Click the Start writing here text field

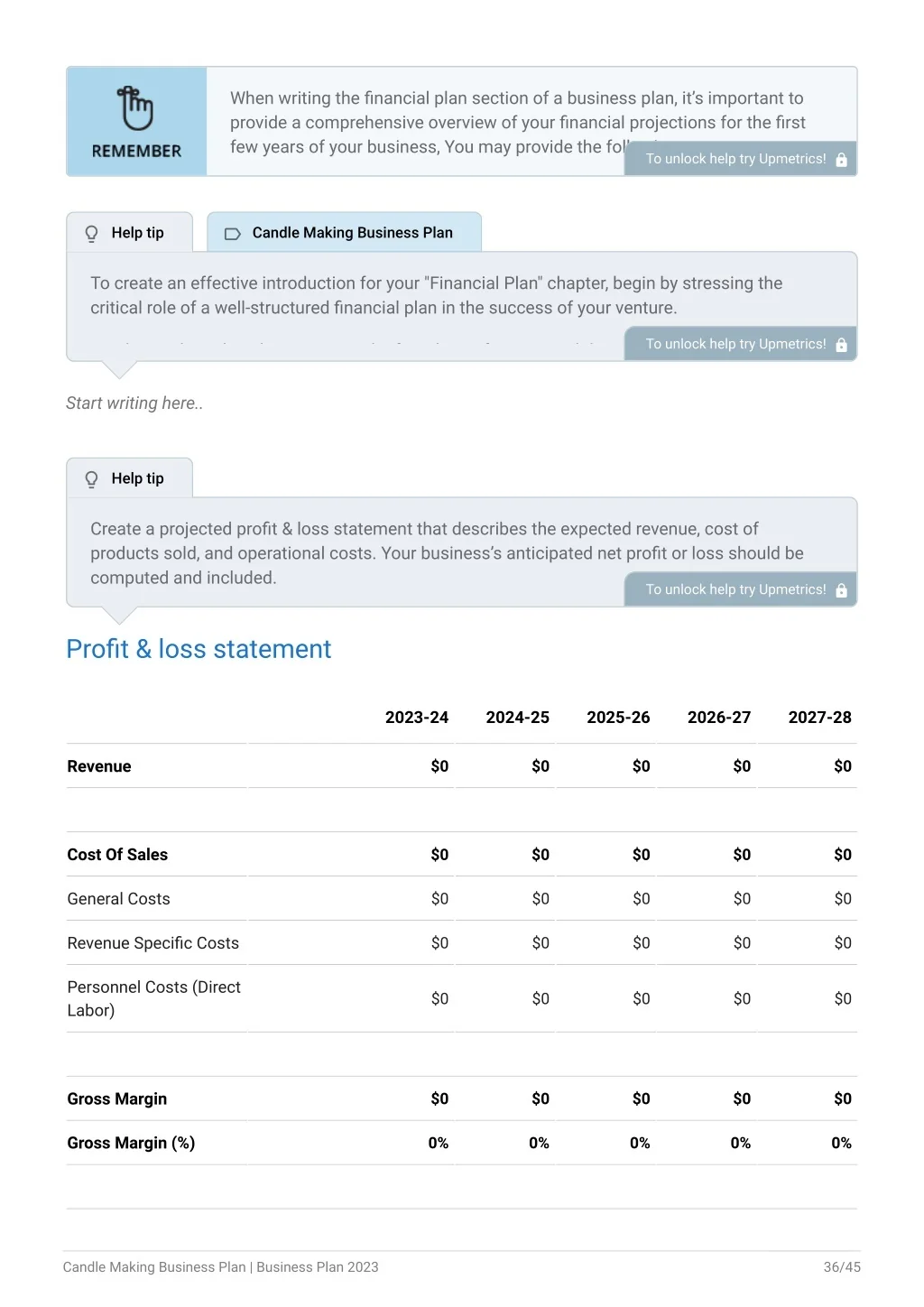click(134, 403)
